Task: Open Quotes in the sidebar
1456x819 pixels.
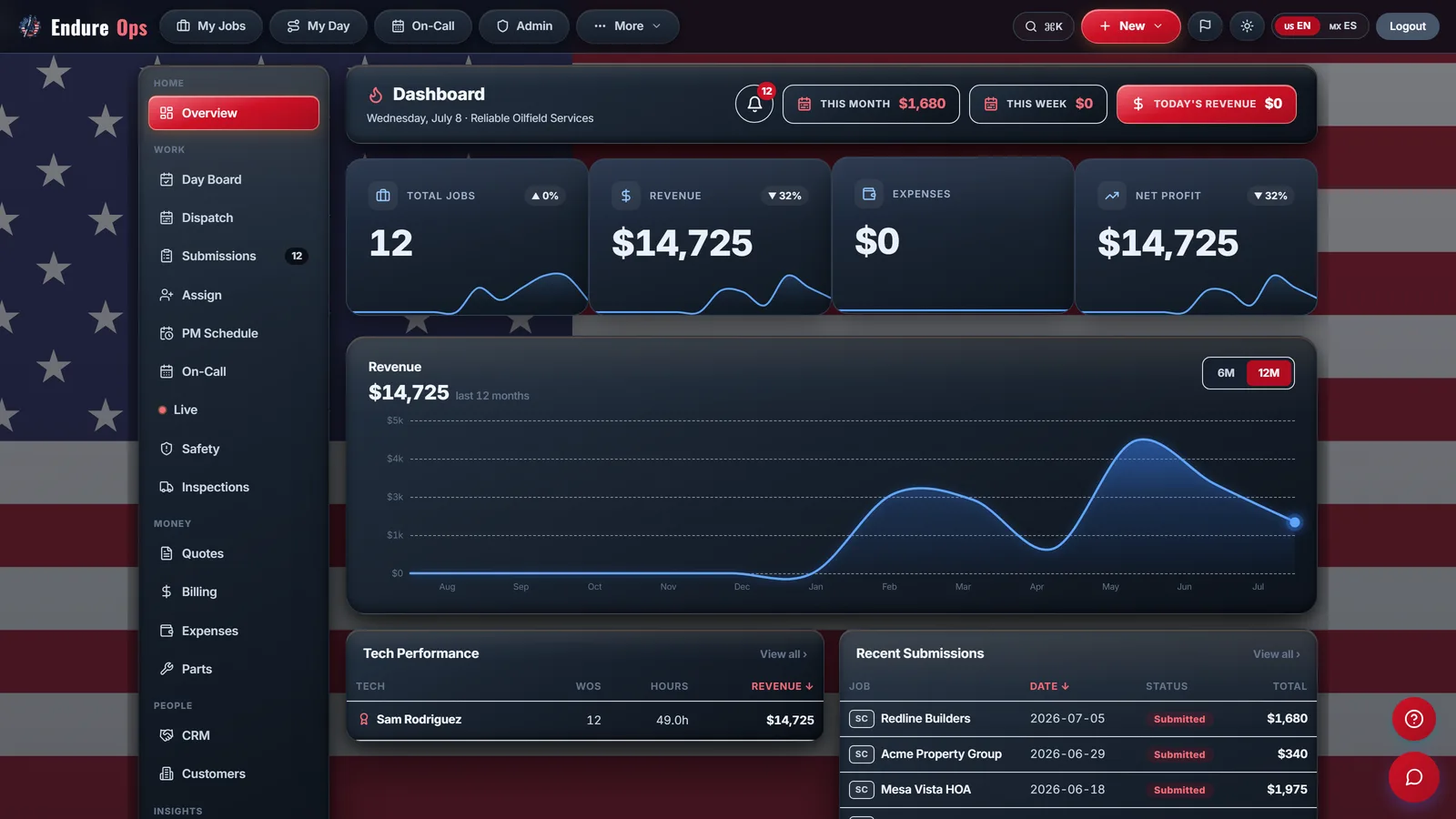Action: [234, 553]
